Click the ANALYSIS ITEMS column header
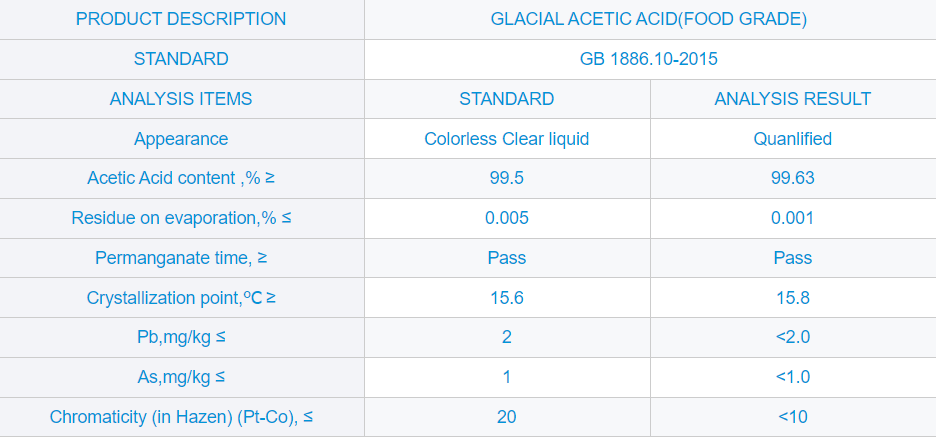Image resolution: width=936 pixels, height=437 pixels. point(181,99)
